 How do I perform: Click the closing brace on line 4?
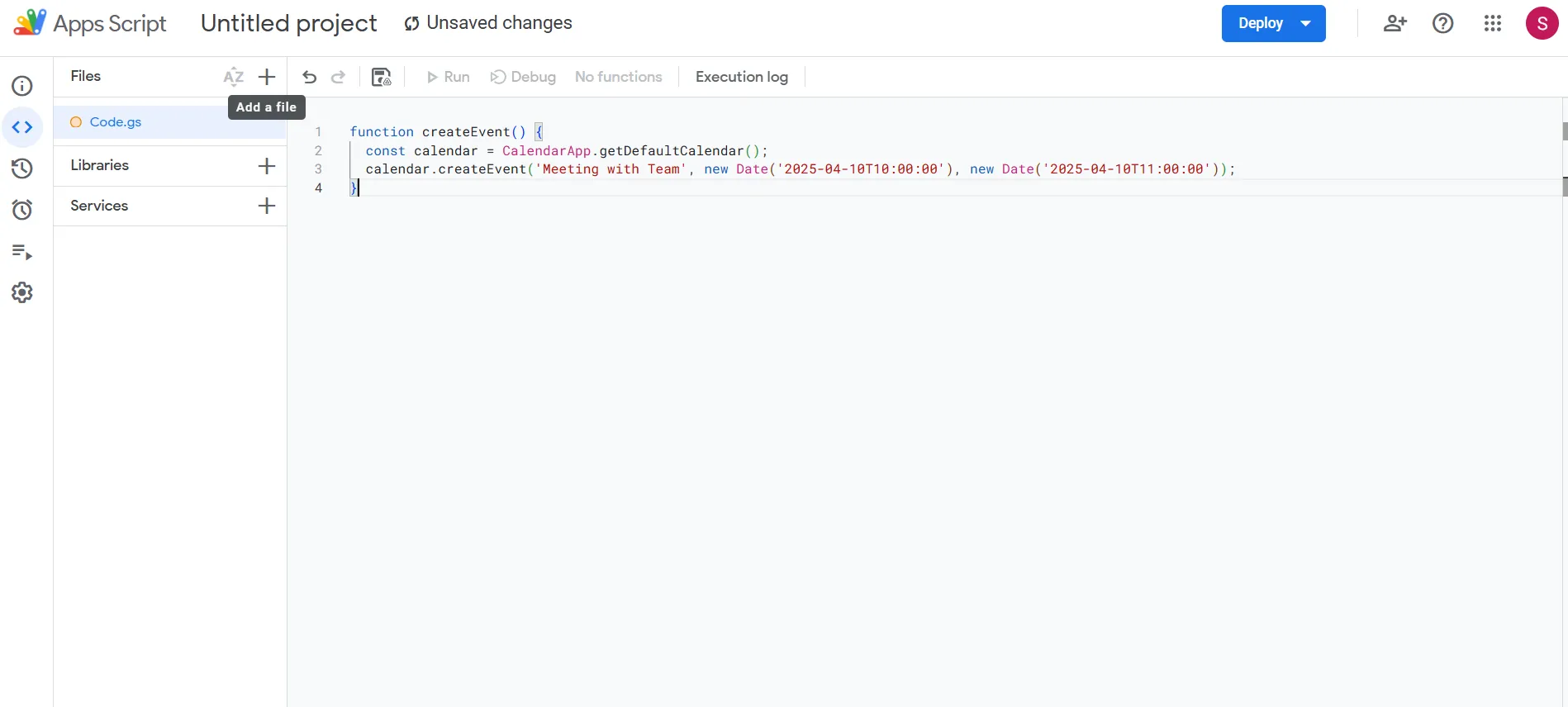tap(354, 188)
